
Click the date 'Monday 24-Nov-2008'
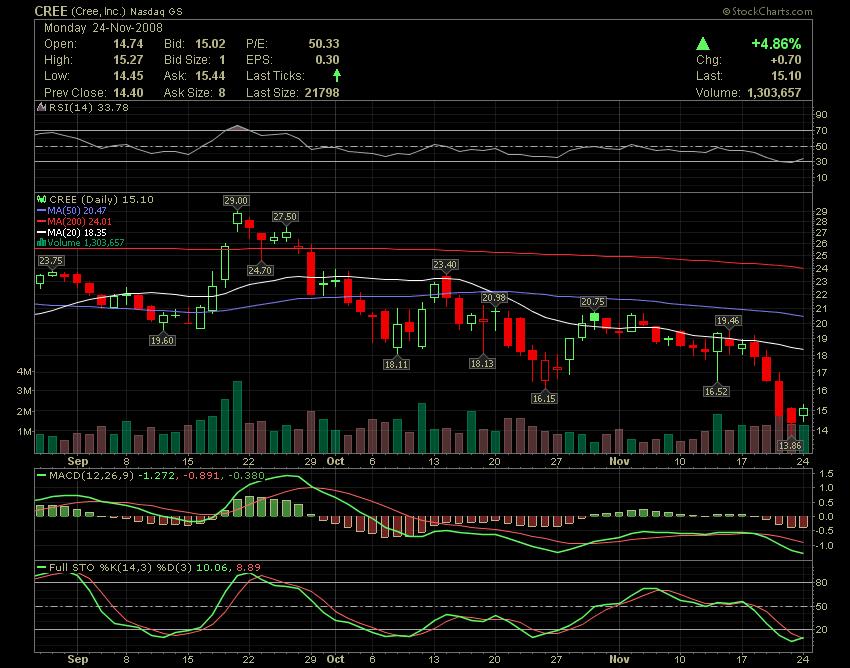[103, 28]
